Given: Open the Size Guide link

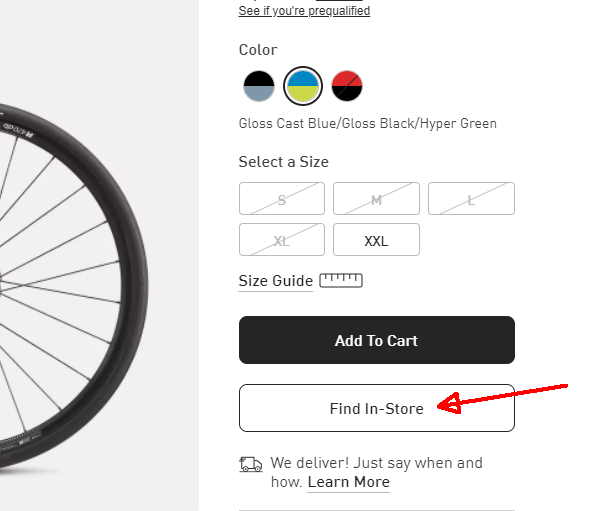Looking at the screenshot, I should 276,281.
